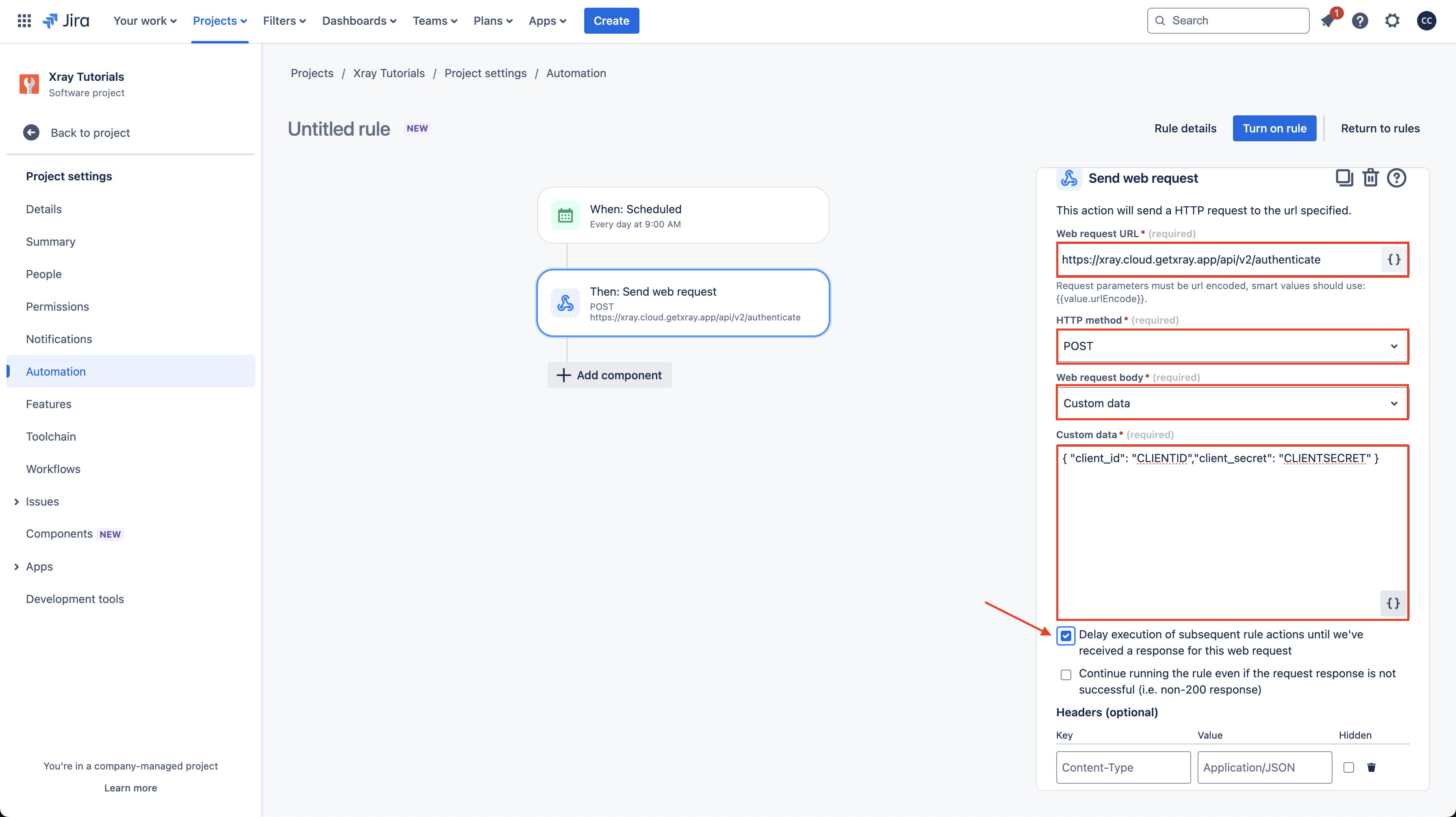Click Add component button
1456x817 pixels.
click(x=609, y=375)
